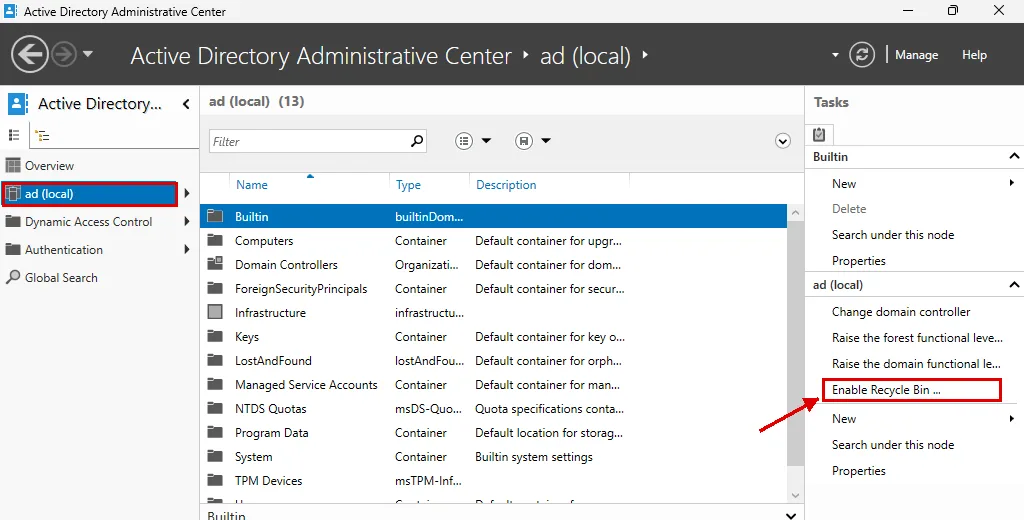Image resolution: width=1024 pixels, height=520 pixels.
Task: Collapse the Builtin tasks section
Action: coord(1014,156)
